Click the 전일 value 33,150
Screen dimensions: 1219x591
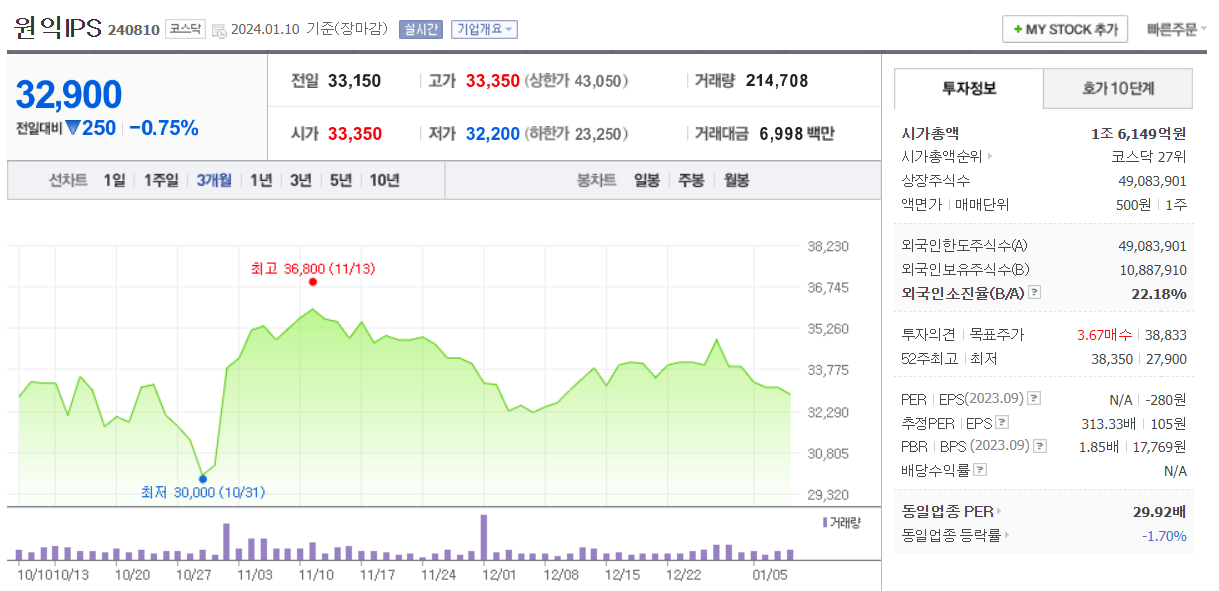354,81
